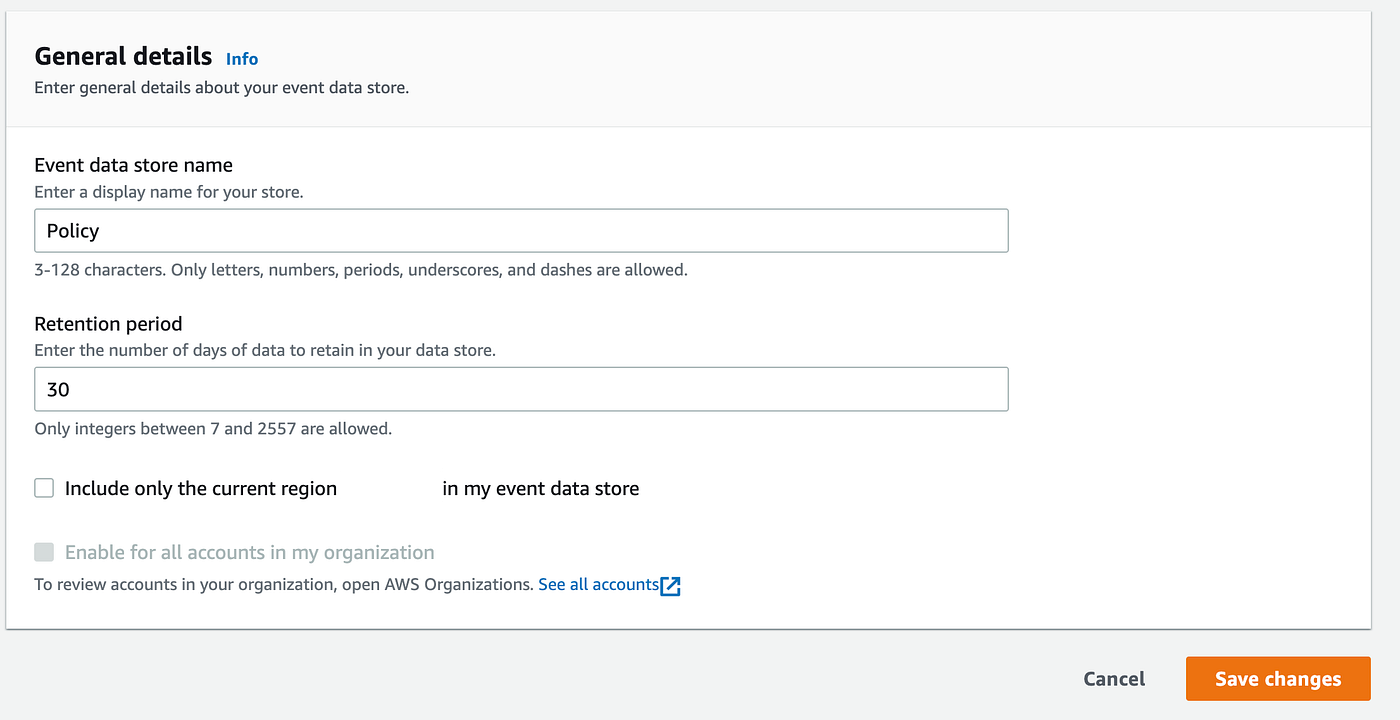Click the 'Include only the current region' label text
The width and height of the screenshot is (1400, 720).
pos(201,489)
